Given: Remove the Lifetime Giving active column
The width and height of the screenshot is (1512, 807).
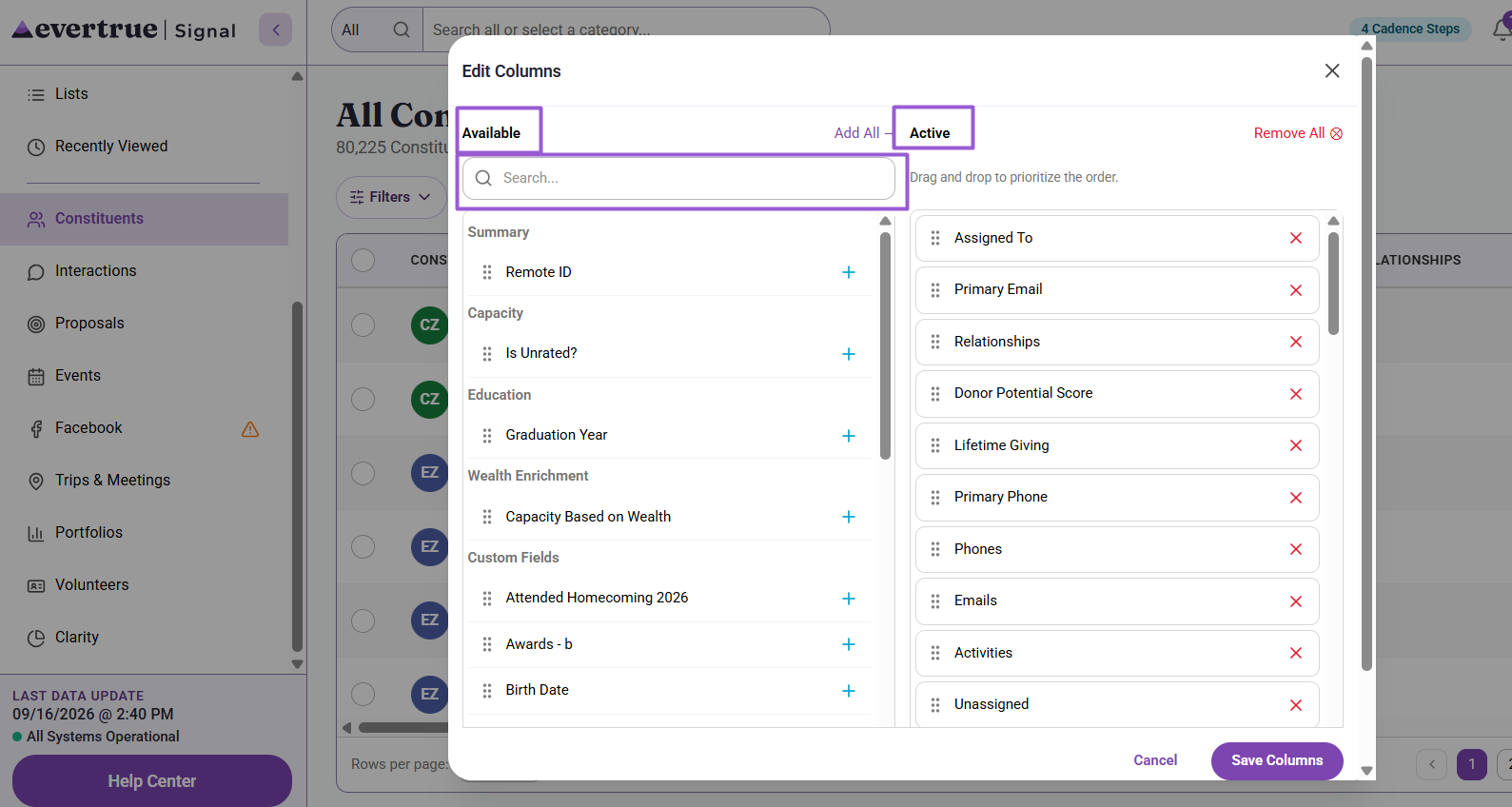Looking at the screenshot, I should coord(1295,445).
